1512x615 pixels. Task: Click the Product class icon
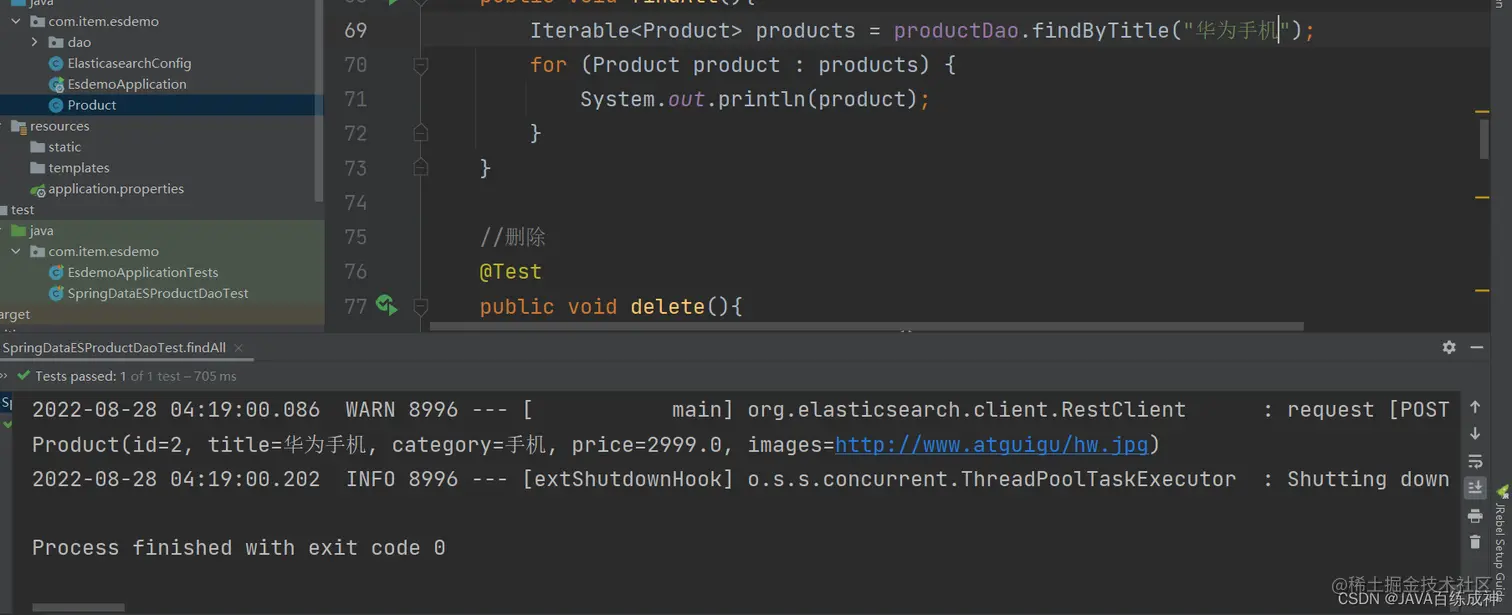click(56, 105)
